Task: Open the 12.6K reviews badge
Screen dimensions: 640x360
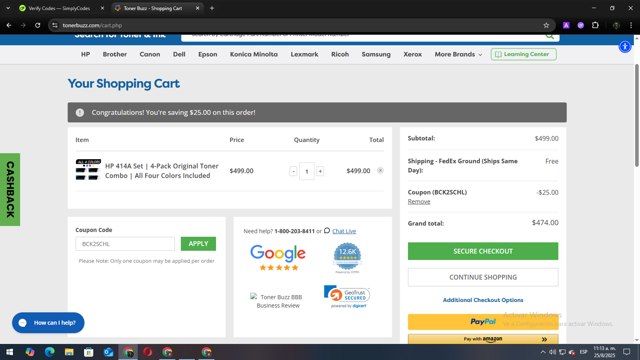Action: coord(347,258)
